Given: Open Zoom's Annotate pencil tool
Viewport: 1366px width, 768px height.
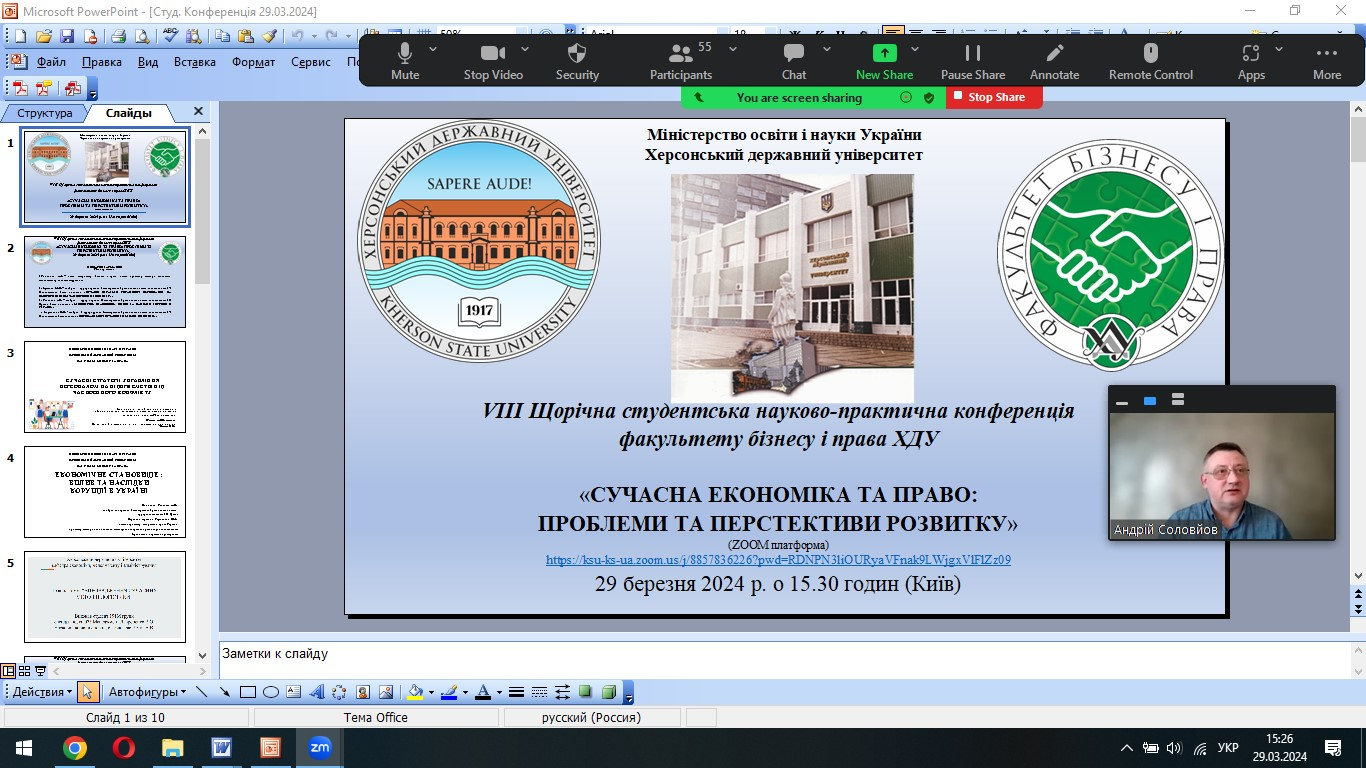Looking at the screenshot, I should point(1054,61).
